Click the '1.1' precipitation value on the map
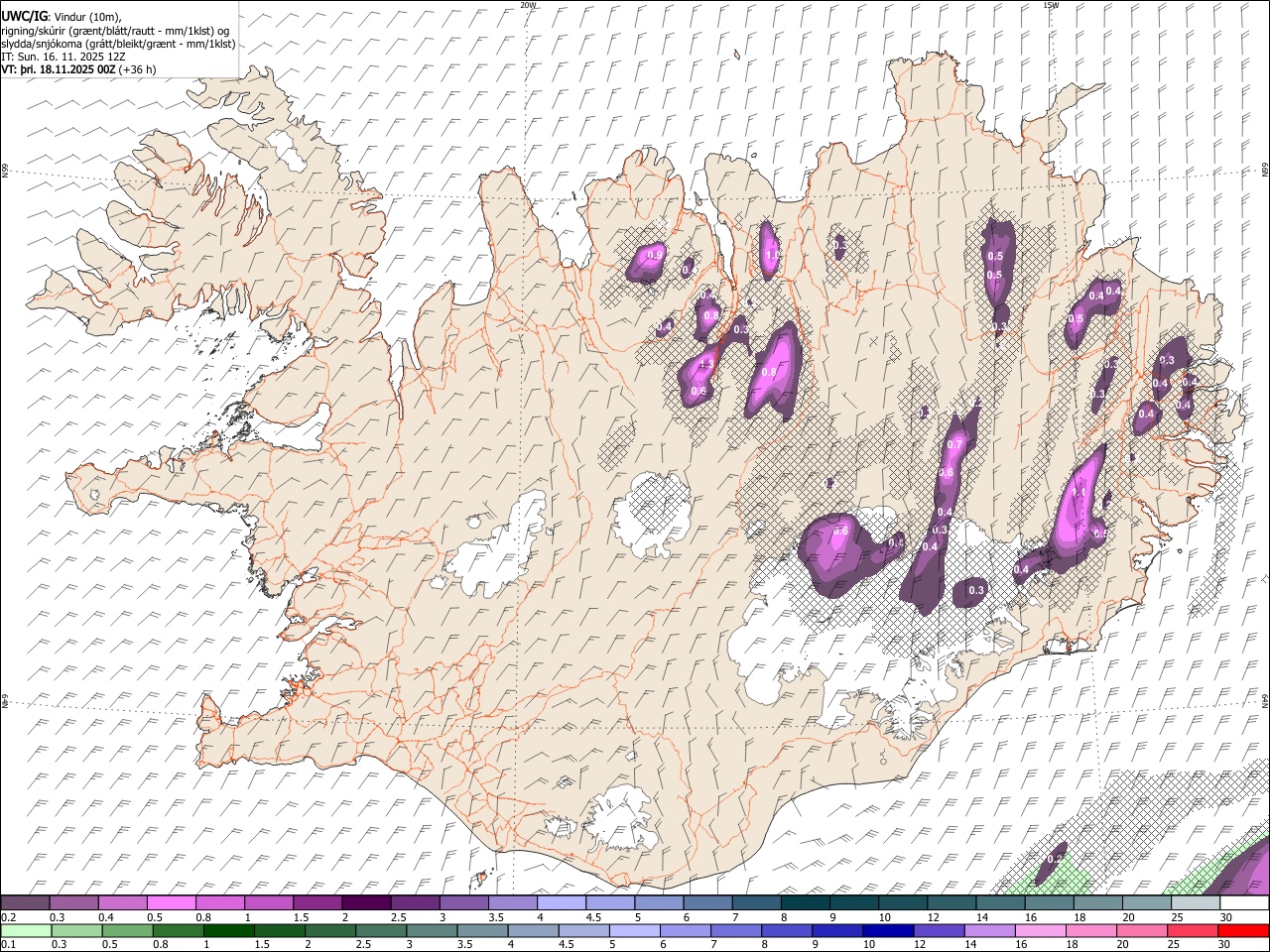1270x952 pixels. (1079, 492)
